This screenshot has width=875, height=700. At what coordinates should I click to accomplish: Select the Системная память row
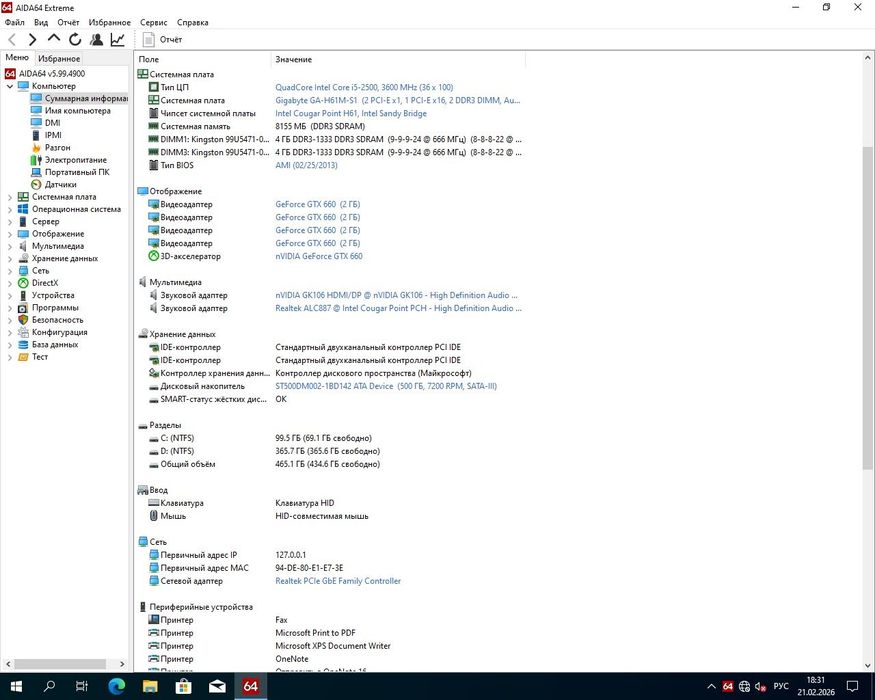(330, 126)
